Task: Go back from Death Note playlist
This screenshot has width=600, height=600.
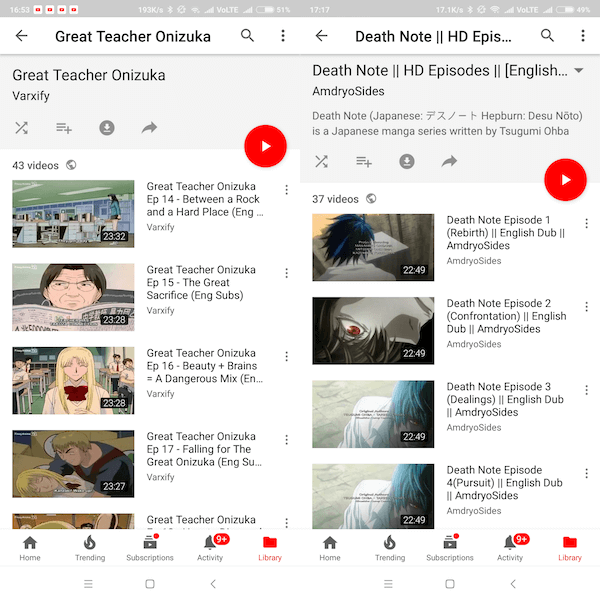Action: (321, 36)
